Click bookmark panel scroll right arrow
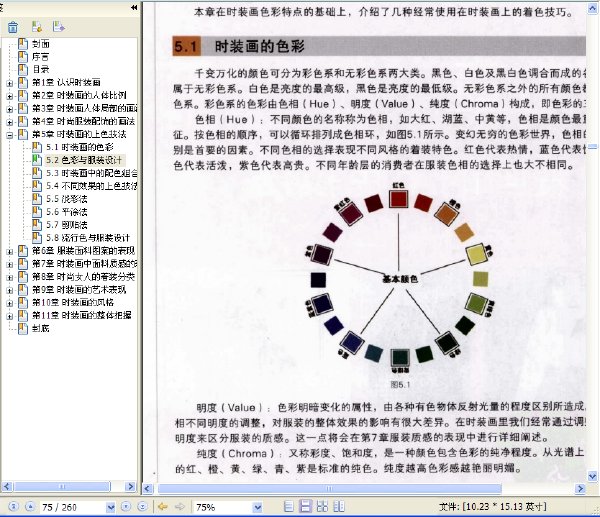Viewport: 600px width, 517px height. tap(130, 487)
